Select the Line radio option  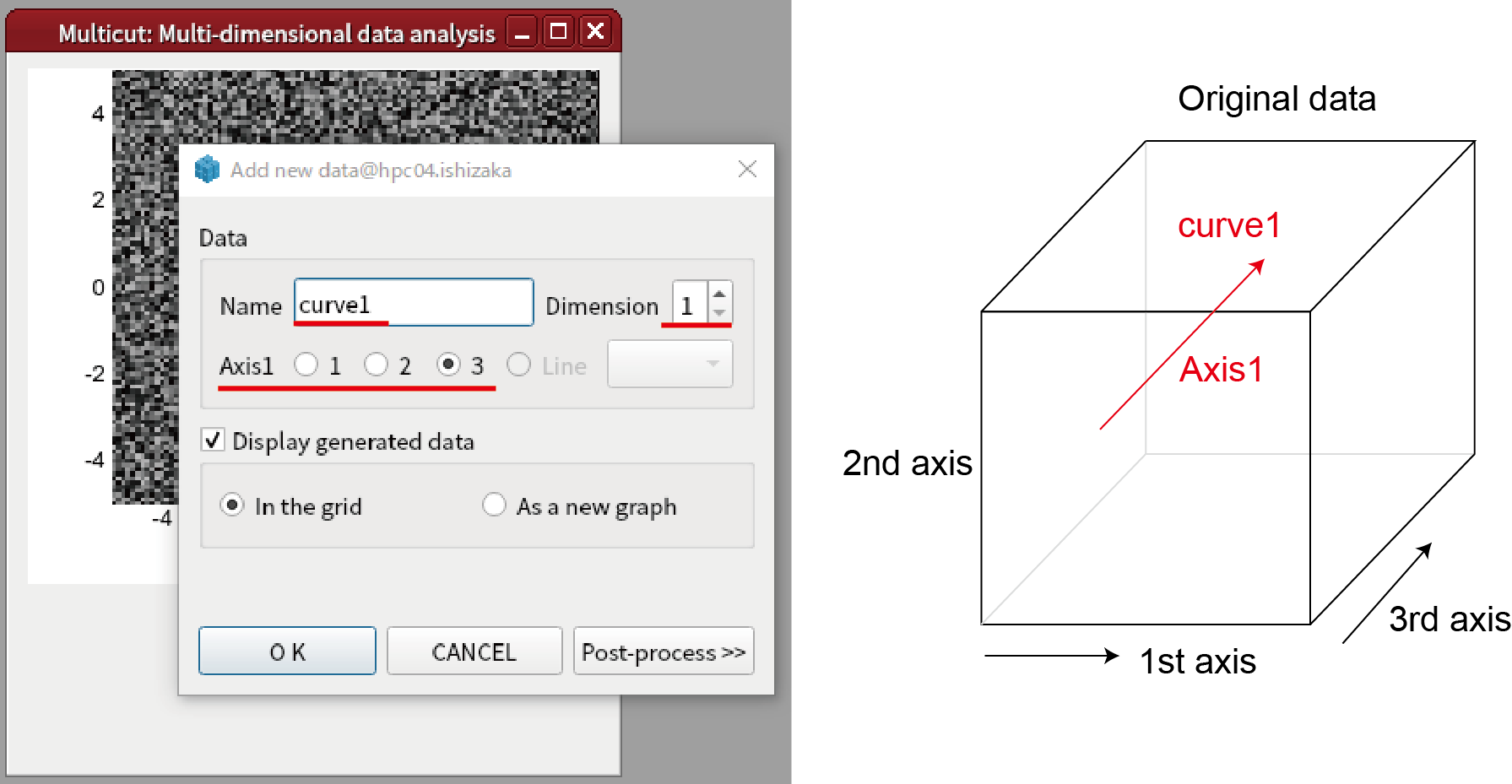(518, 365)
